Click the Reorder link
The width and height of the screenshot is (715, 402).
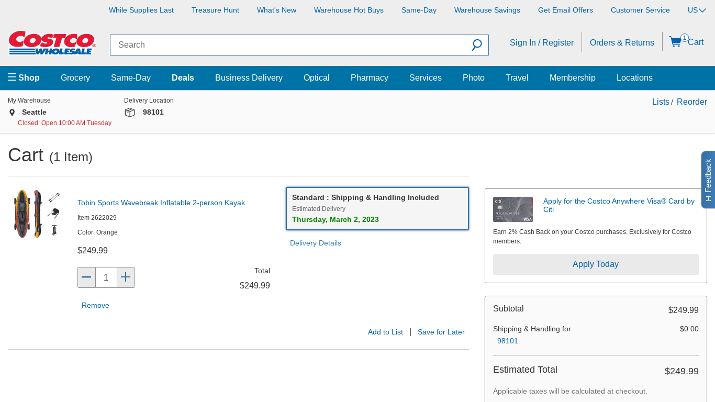(x=692, y=102)
